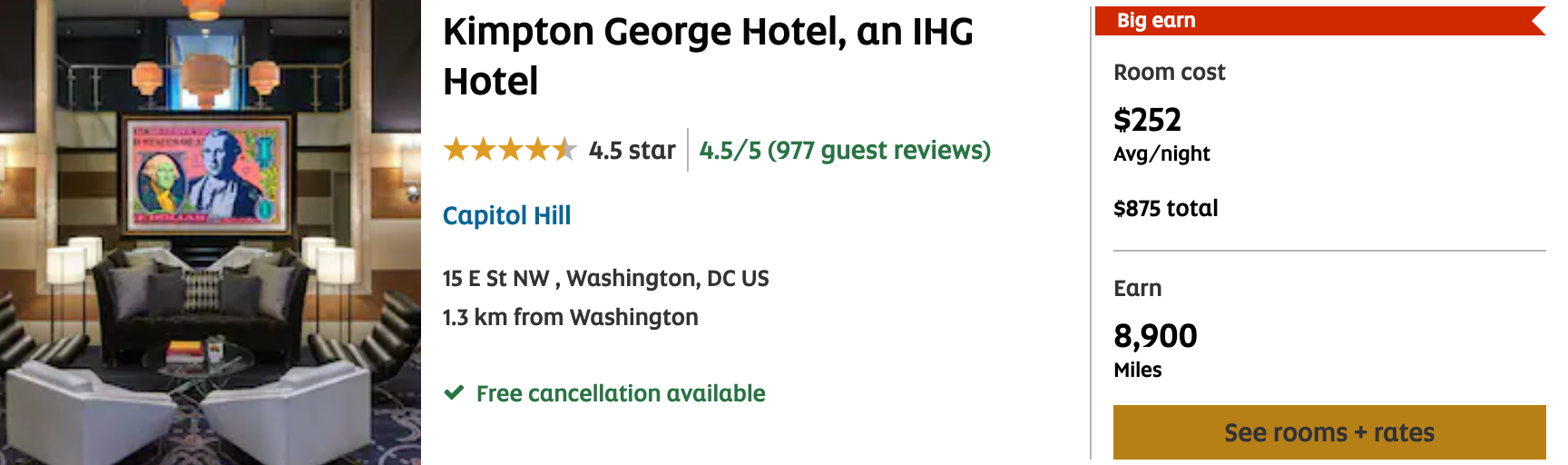The width and height of the screenshot is (1568, 465).
Task: Click the Earn heading
Action: click(1137, 288)
